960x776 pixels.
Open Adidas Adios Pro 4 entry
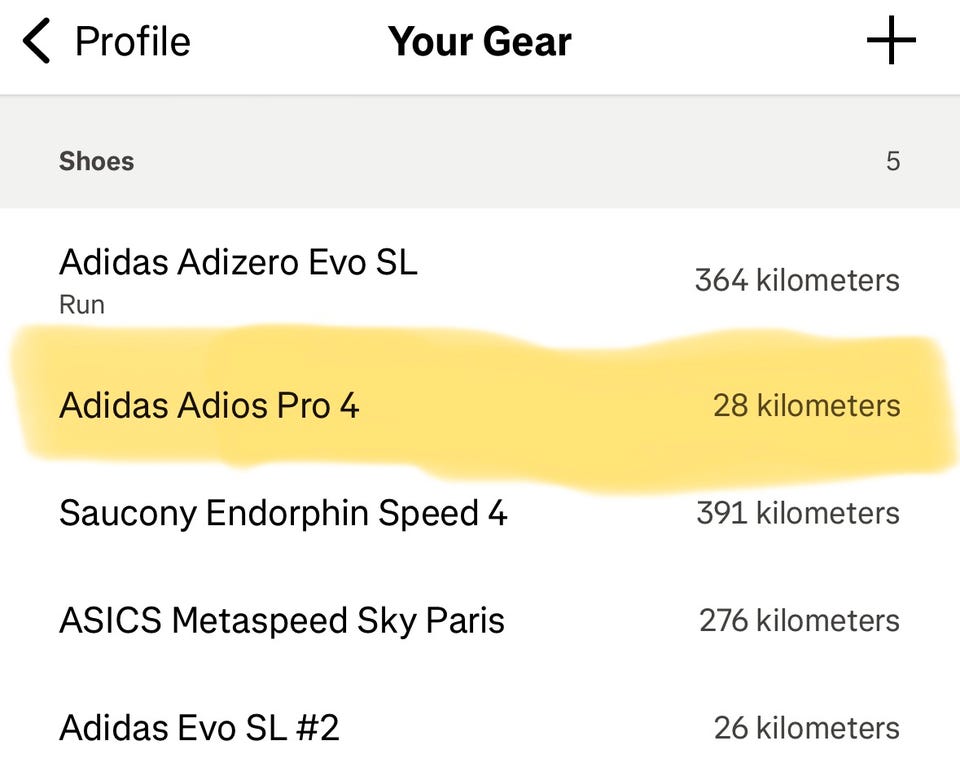(209, 406)
